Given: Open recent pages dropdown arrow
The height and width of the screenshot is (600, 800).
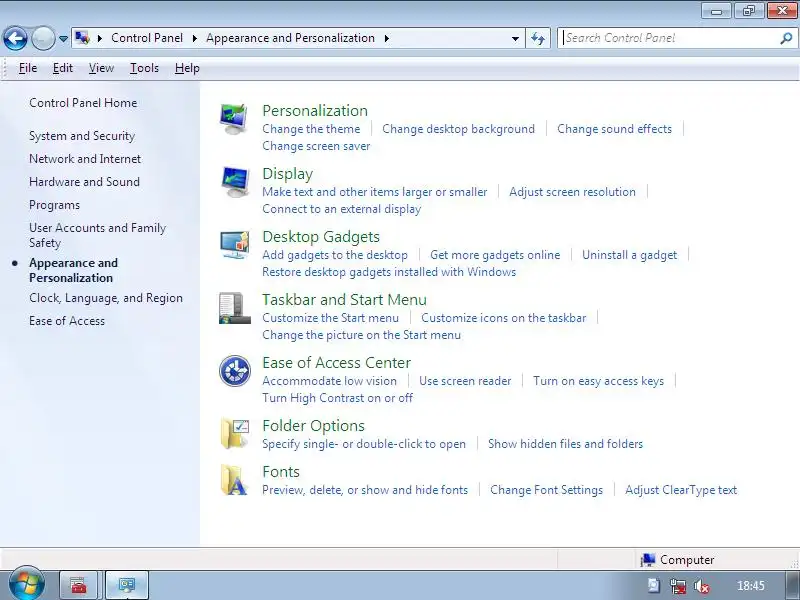Looking at the screenshot, I should click(x=63, y=39).
